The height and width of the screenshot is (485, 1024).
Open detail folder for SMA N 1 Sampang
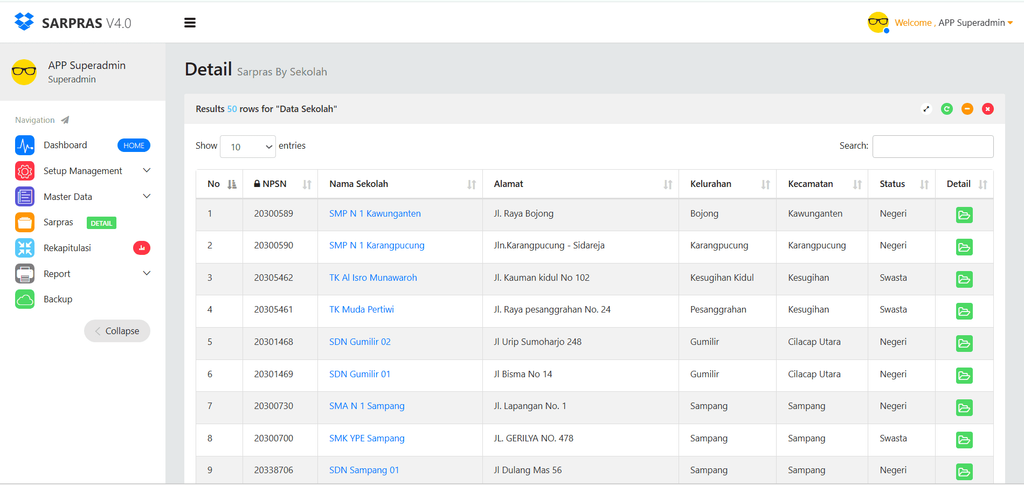tap(964, 407)
